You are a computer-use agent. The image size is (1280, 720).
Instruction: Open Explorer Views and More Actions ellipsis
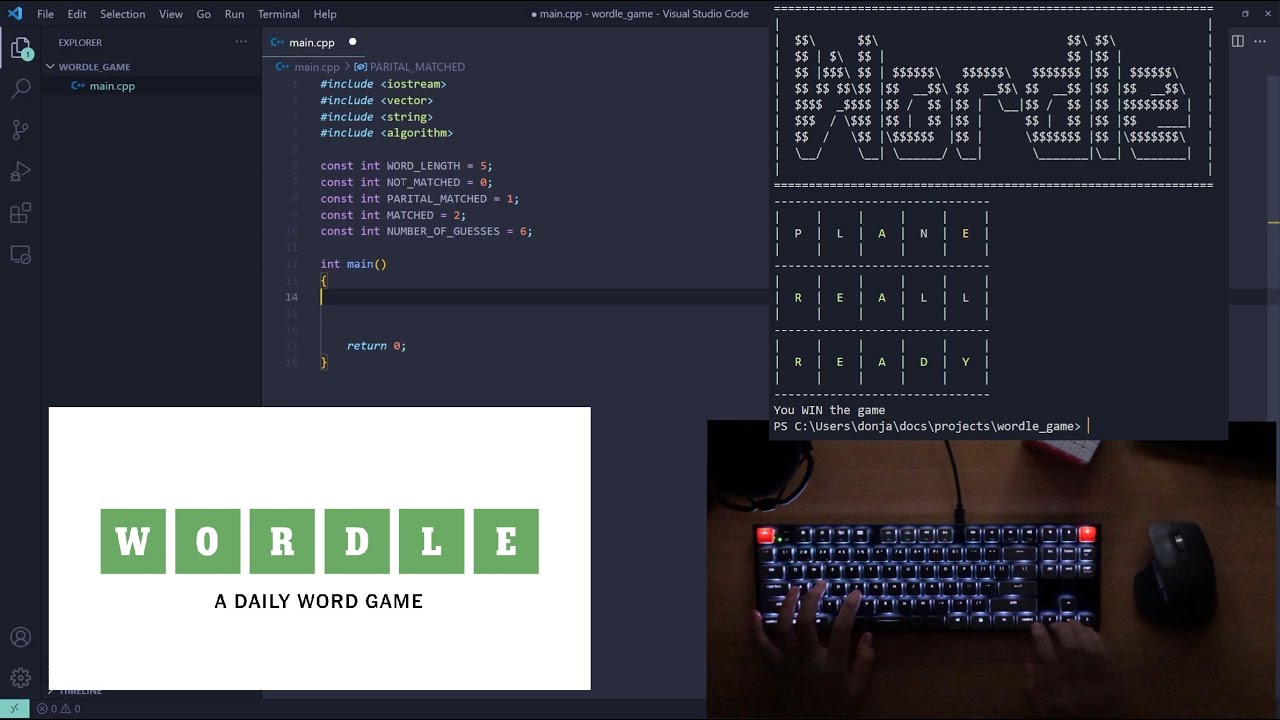[241, 42]
